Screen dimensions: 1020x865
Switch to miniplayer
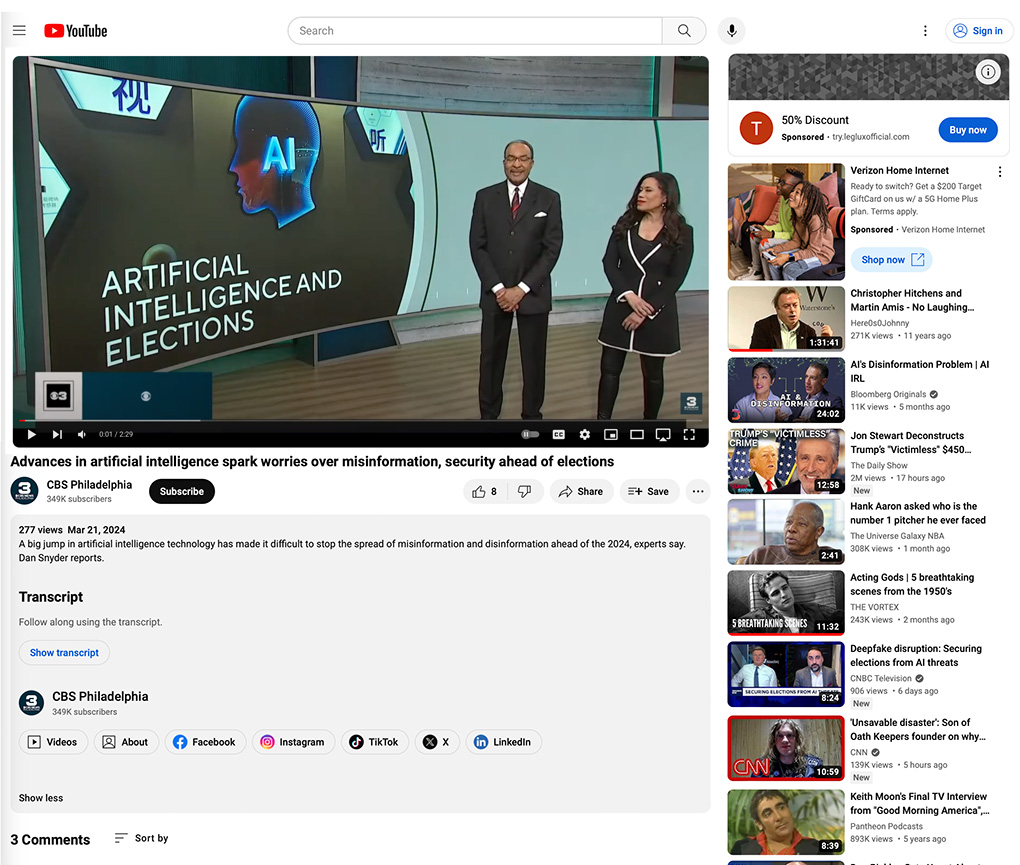coord(610,434)
